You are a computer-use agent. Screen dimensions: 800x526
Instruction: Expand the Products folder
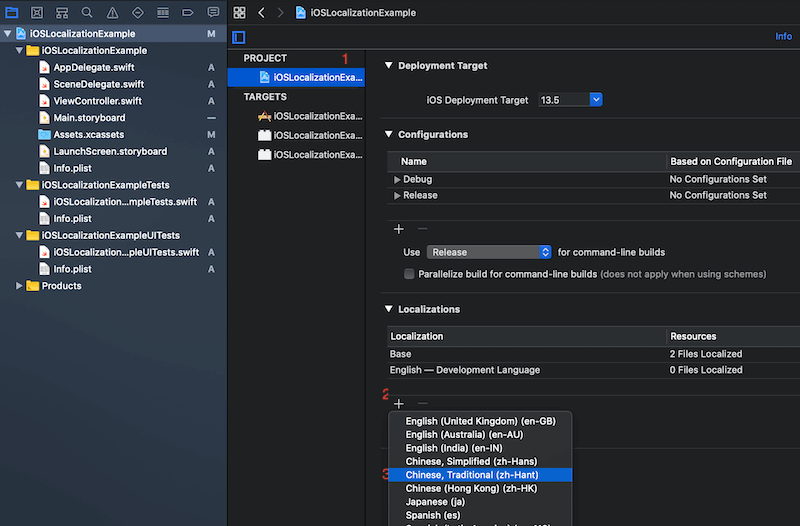click(x=19, y=286)
